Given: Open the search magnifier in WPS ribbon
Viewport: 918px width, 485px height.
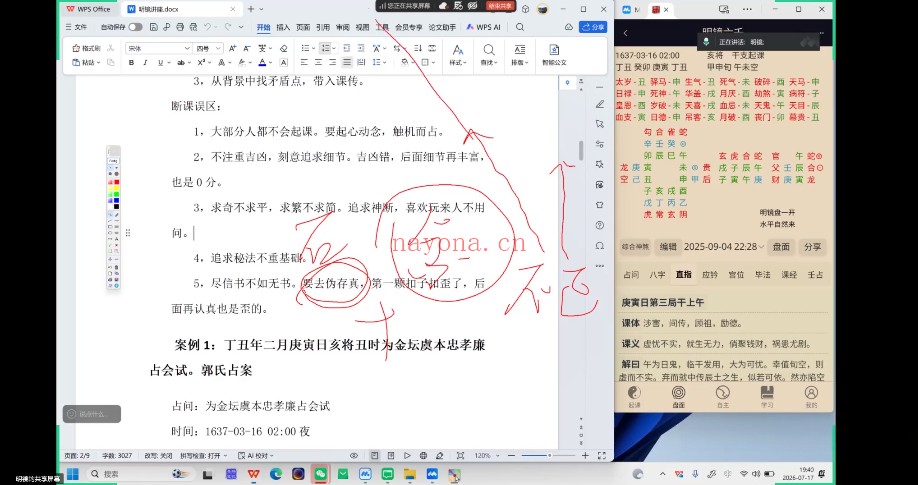Looking at the screenshot, I should (x=520, y=27).
